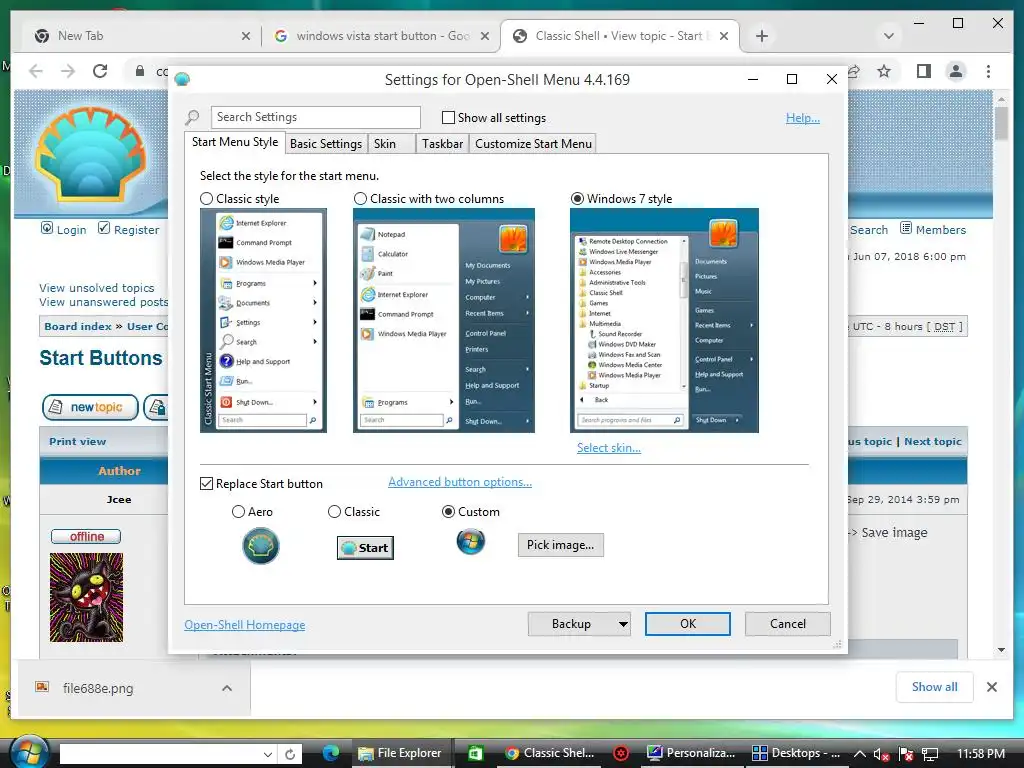1024x768 pixels.
Task: Click Pick image button
Action: pos(560,545)
